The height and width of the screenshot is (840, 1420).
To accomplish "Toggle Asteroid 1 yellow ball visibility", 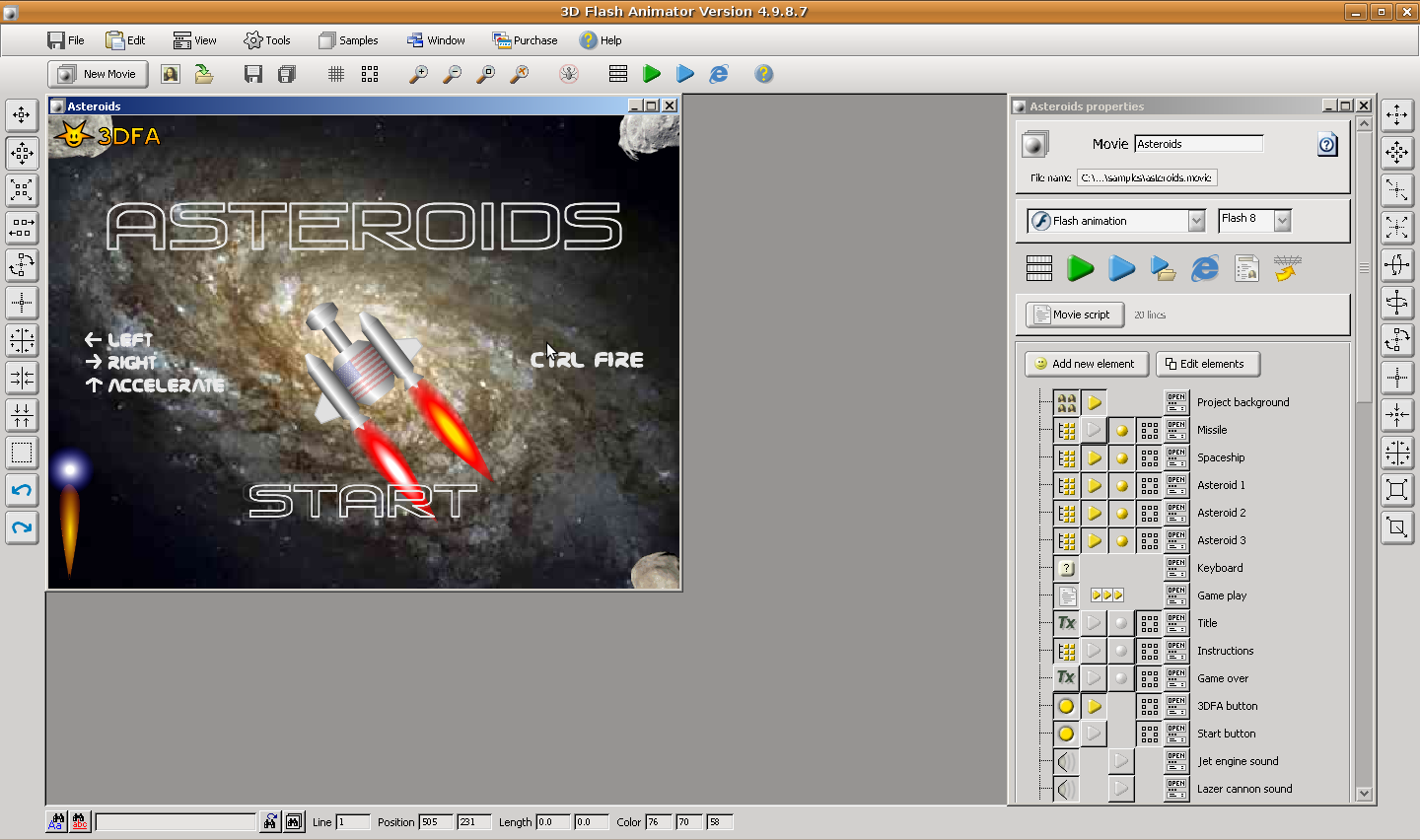I will coord(1121,485).
